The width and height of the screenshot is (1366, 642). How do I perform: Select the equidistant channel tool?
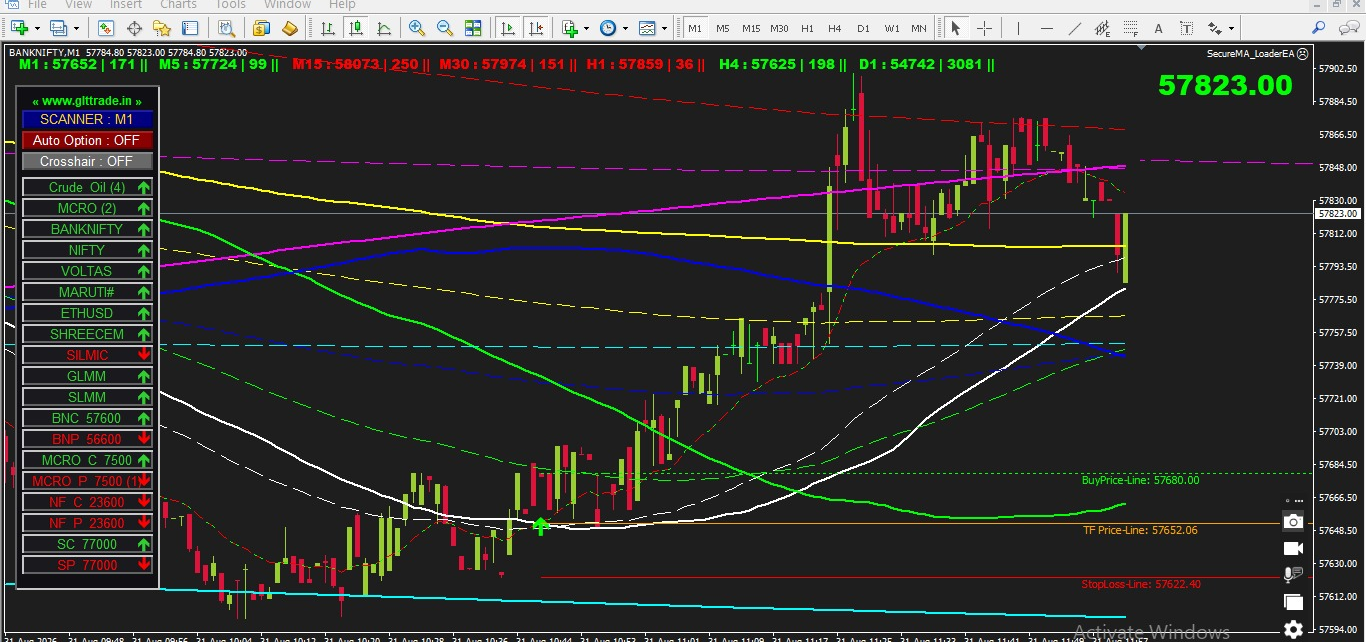coord(1102,28)
